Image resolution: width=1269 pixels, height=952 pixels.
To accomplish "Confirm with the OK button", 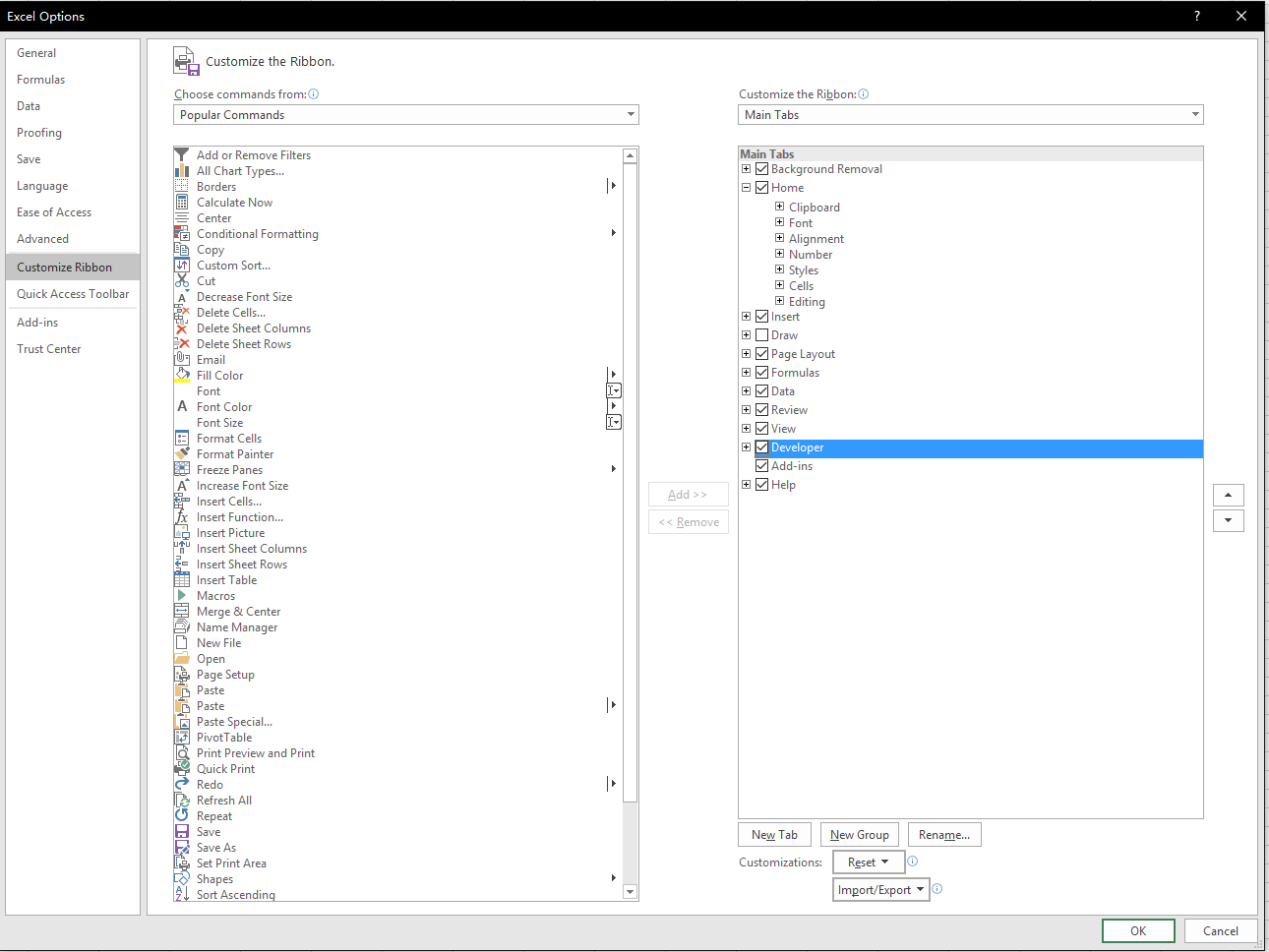I will tap(1138, 931).
